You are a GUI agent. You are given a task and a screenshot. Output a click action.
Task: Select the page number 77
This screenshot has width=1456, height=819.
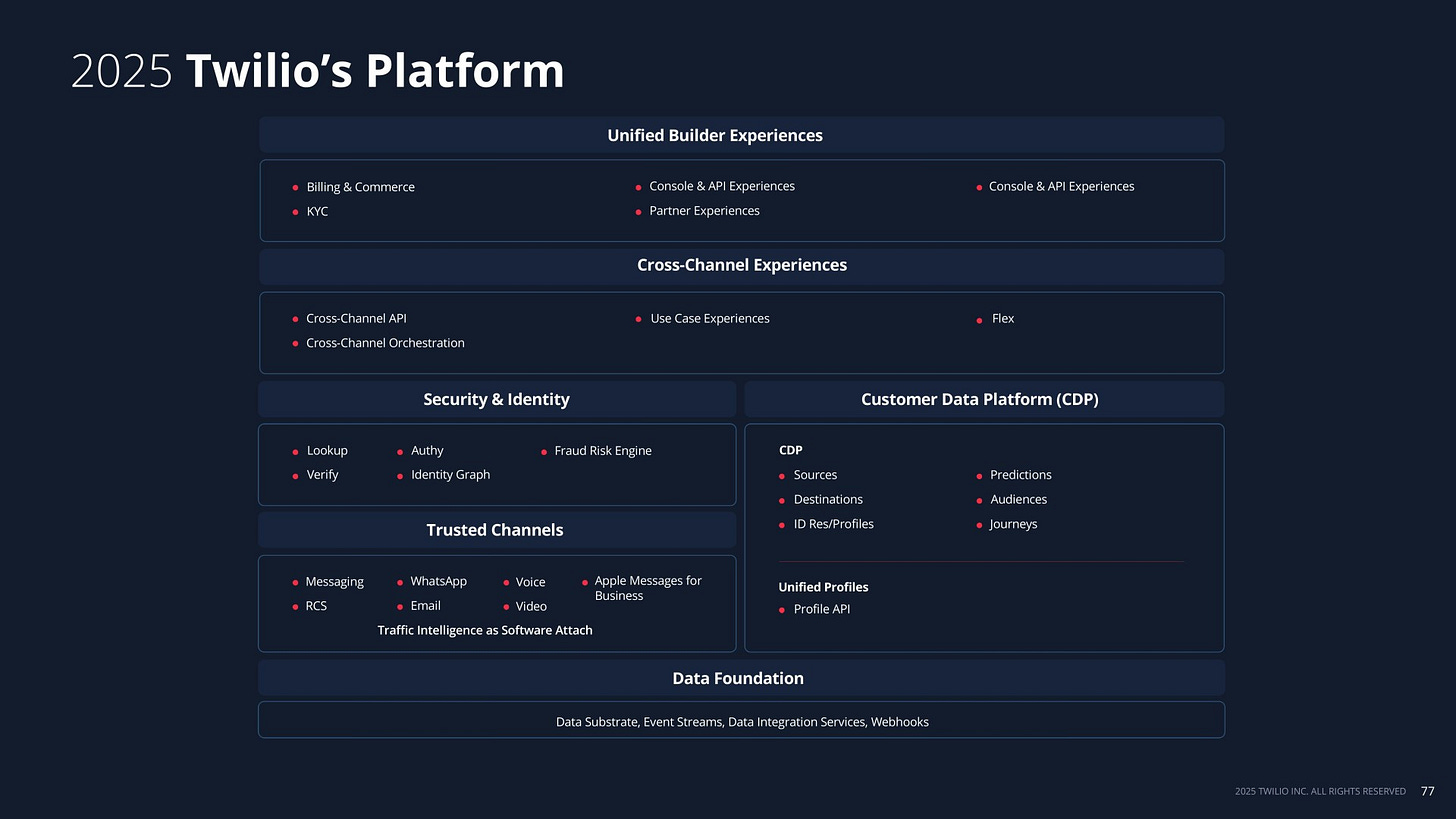(x=1427, y=792)
